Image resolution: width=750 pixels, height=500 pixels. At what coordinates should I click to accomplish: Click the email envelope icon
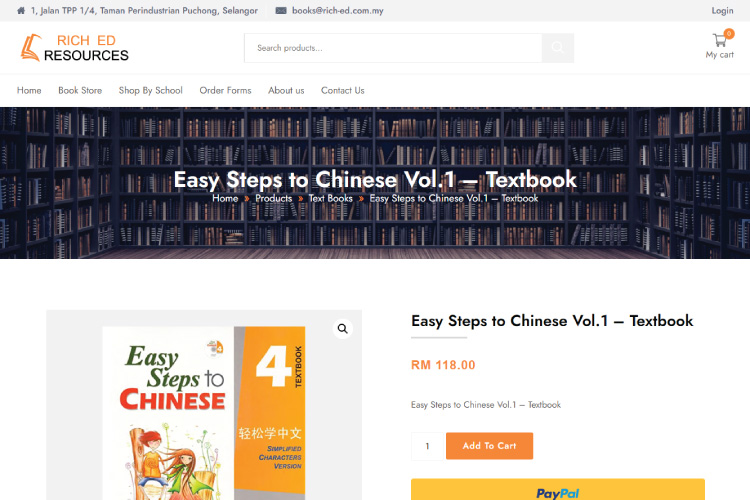[281, 11]
